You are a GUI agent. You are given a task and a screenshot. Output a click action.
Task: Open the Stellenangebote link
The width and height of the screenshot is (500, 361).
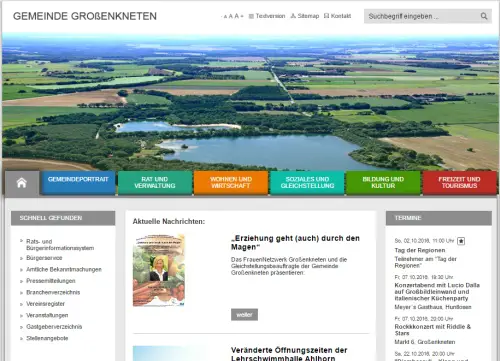point(47,338)
